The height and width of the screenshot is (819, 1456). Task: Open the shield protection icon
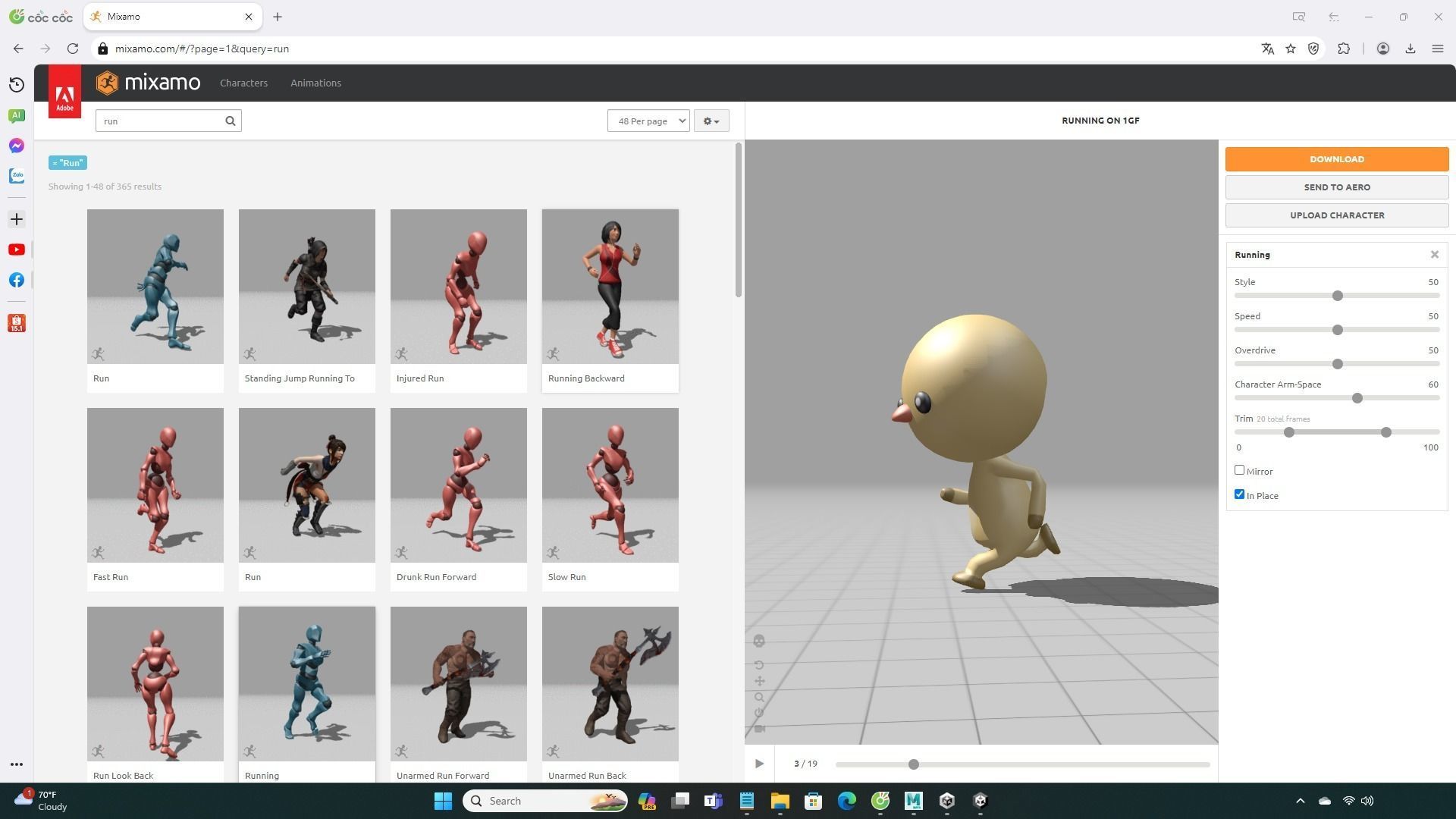[x=1313, y=49]
